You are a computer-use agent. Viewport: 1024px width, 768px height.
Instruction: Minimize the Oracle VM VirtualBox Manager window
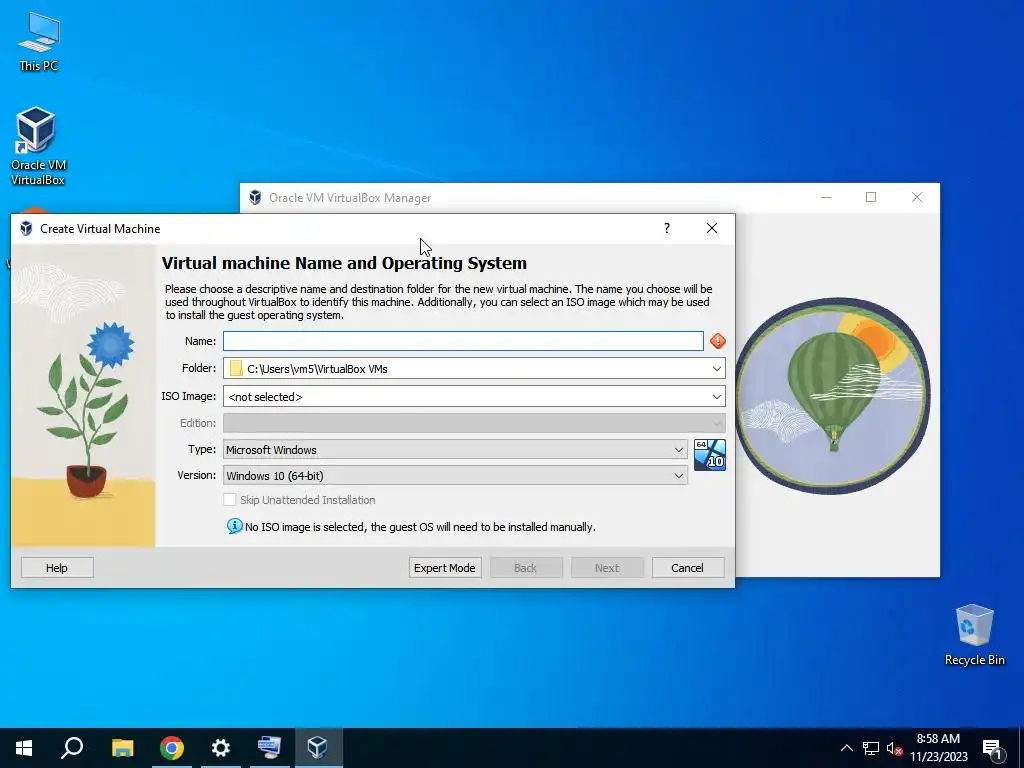point(826,197)
